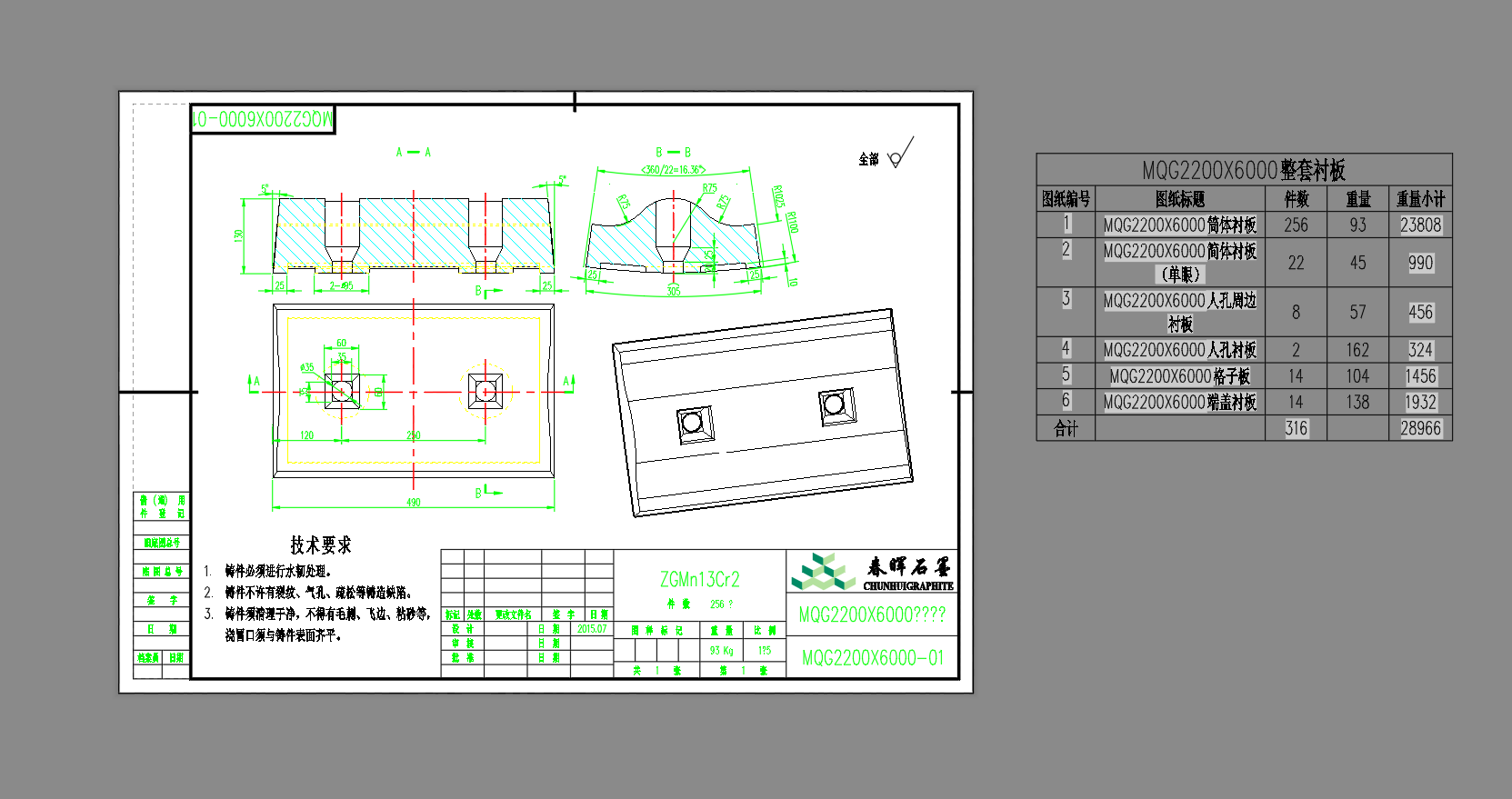Click the weight cell "93" in the table
This screenshot has height=799, width=1512.
pos(1357,225)
